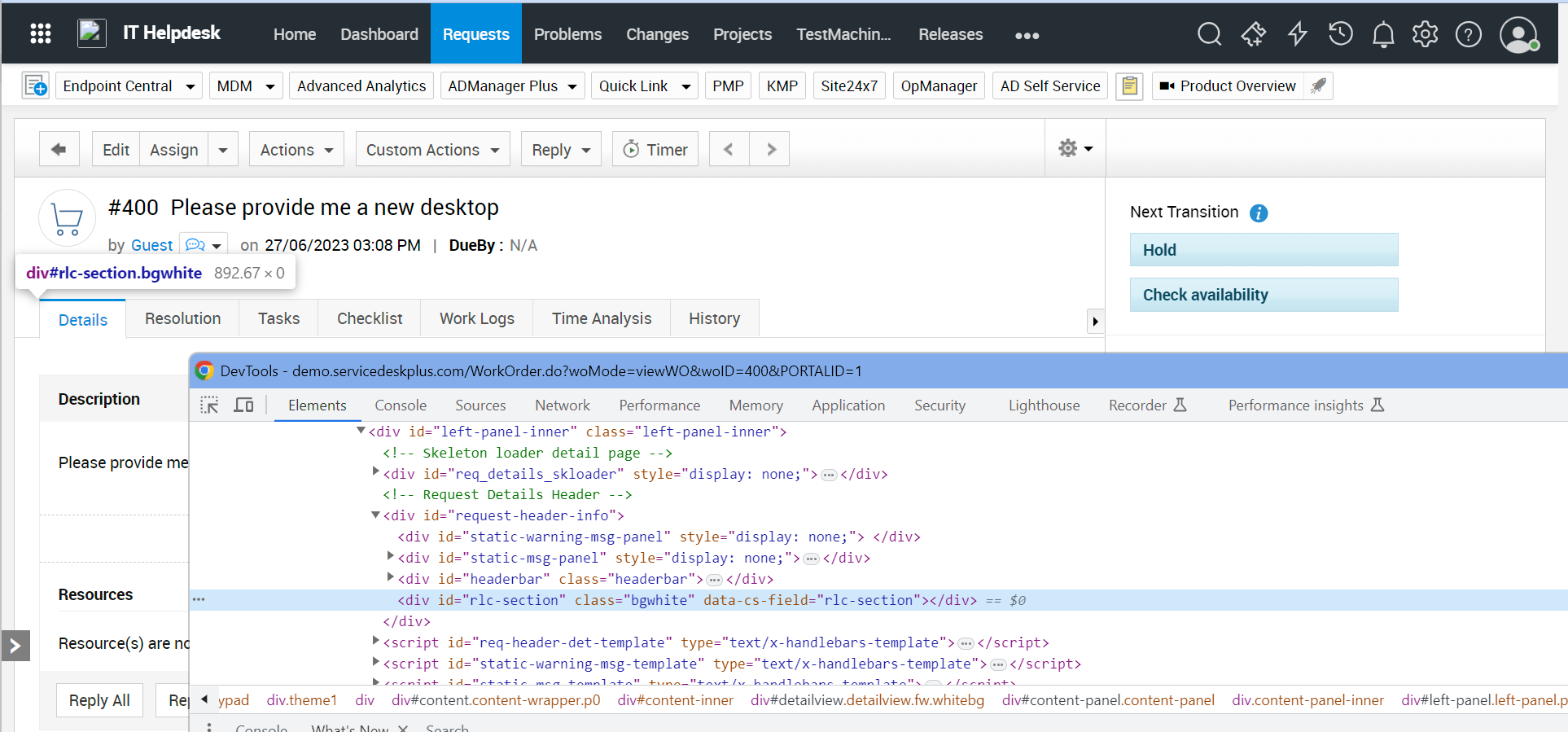Open the admin settings gear in header
Viewport: 1568px width, 732px height.
pos(1426,34)
